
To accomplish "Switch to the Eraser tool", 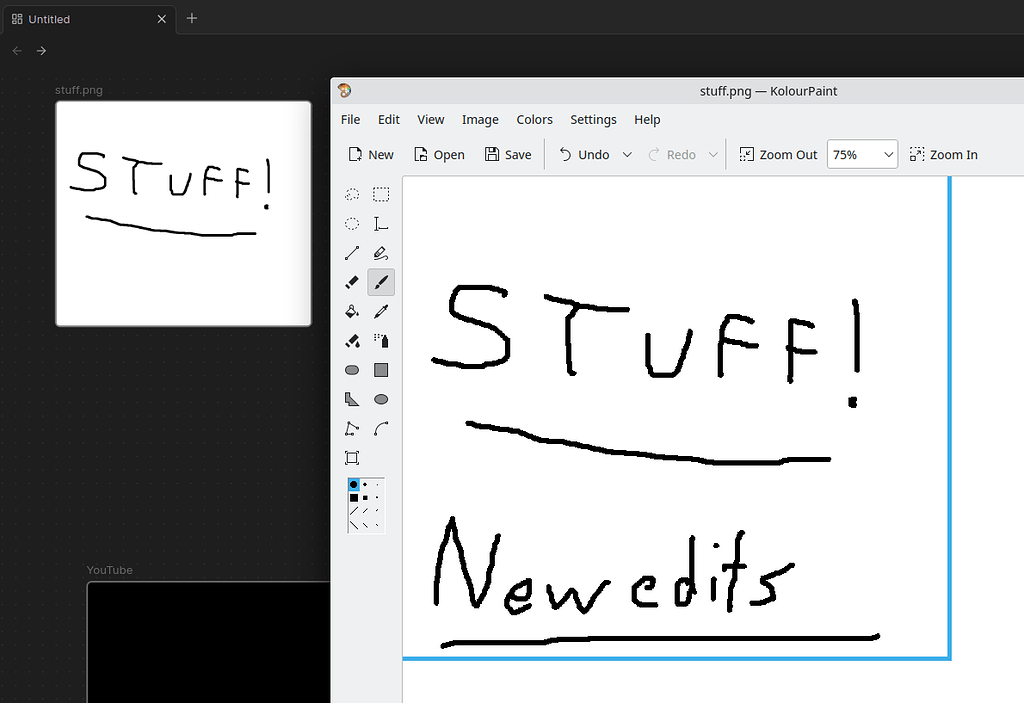I will coord(351,282).
